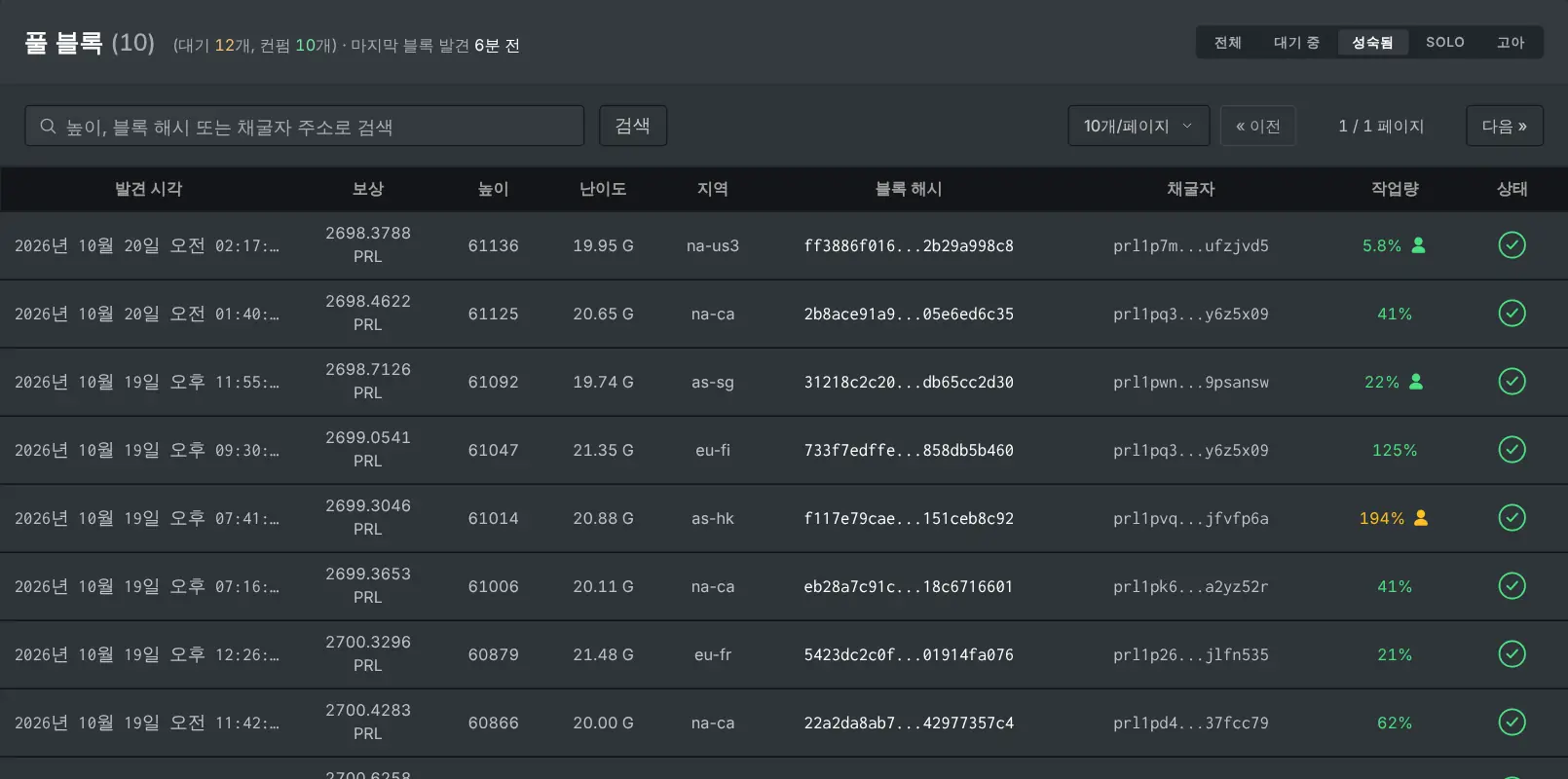Image resolution: width=1568 pixels, height=779 pixels.
Task: Click the yellow miner icon beside 194%
Action: coord(1421,518)
